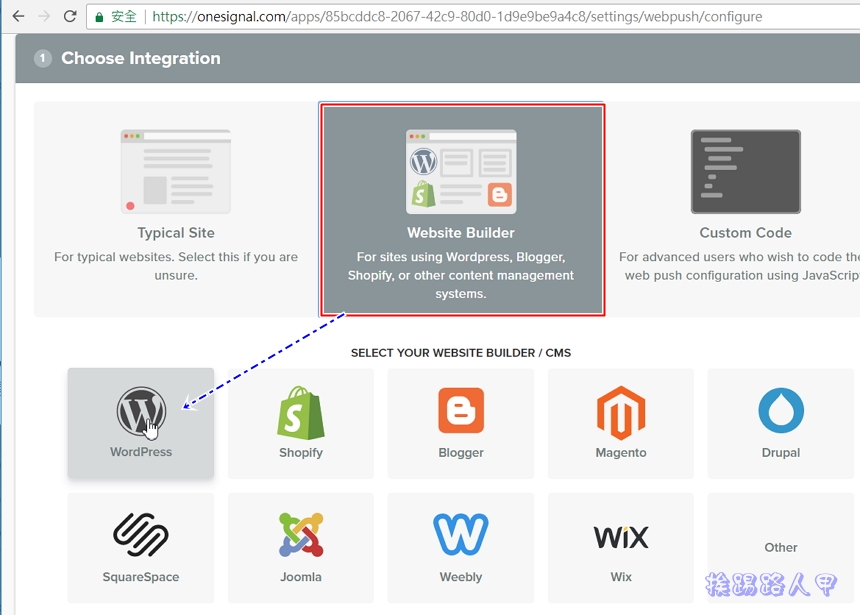Click the Custom Code illustration
The width and height of the screenshot is (860, 615).
click(745, 172)
